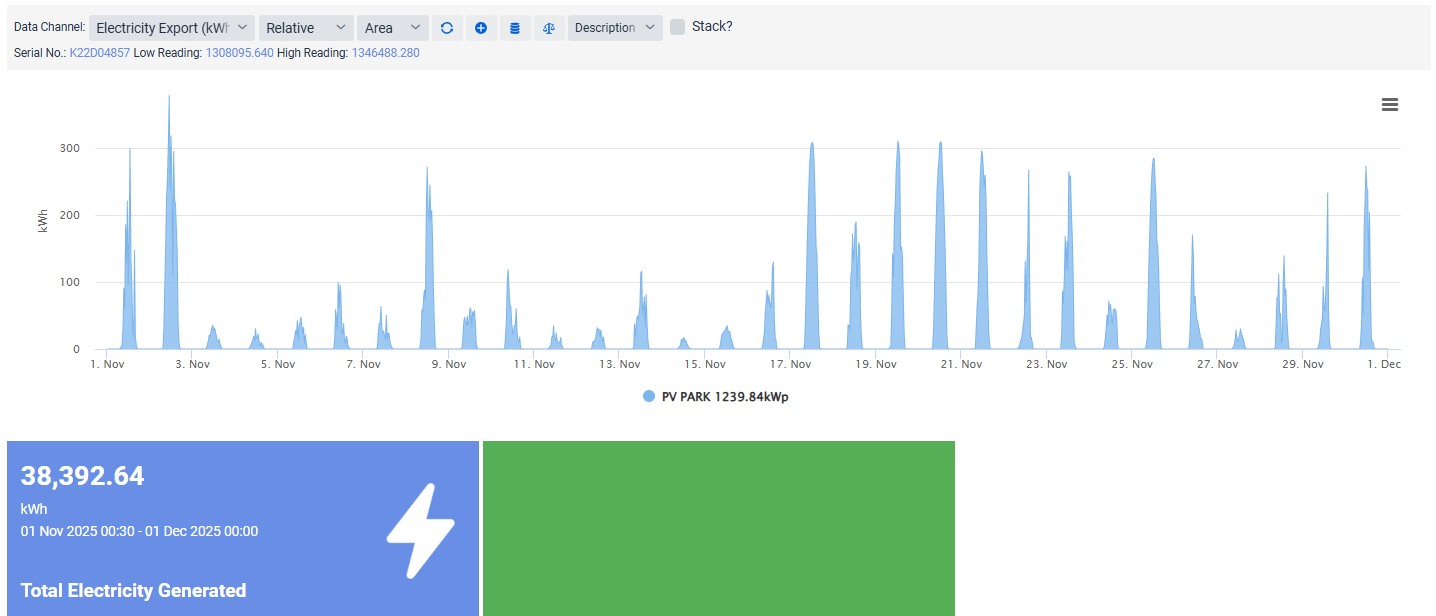Toggle the Stack? checkbox
1436x616 pixels.
click(678, 27)
